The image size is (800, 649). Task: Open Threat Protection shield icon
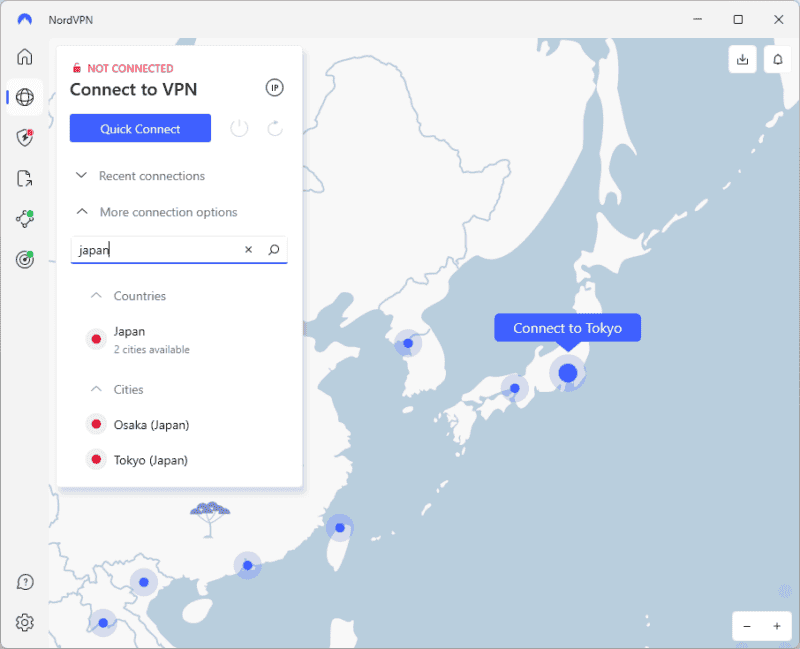click(24, 138)
